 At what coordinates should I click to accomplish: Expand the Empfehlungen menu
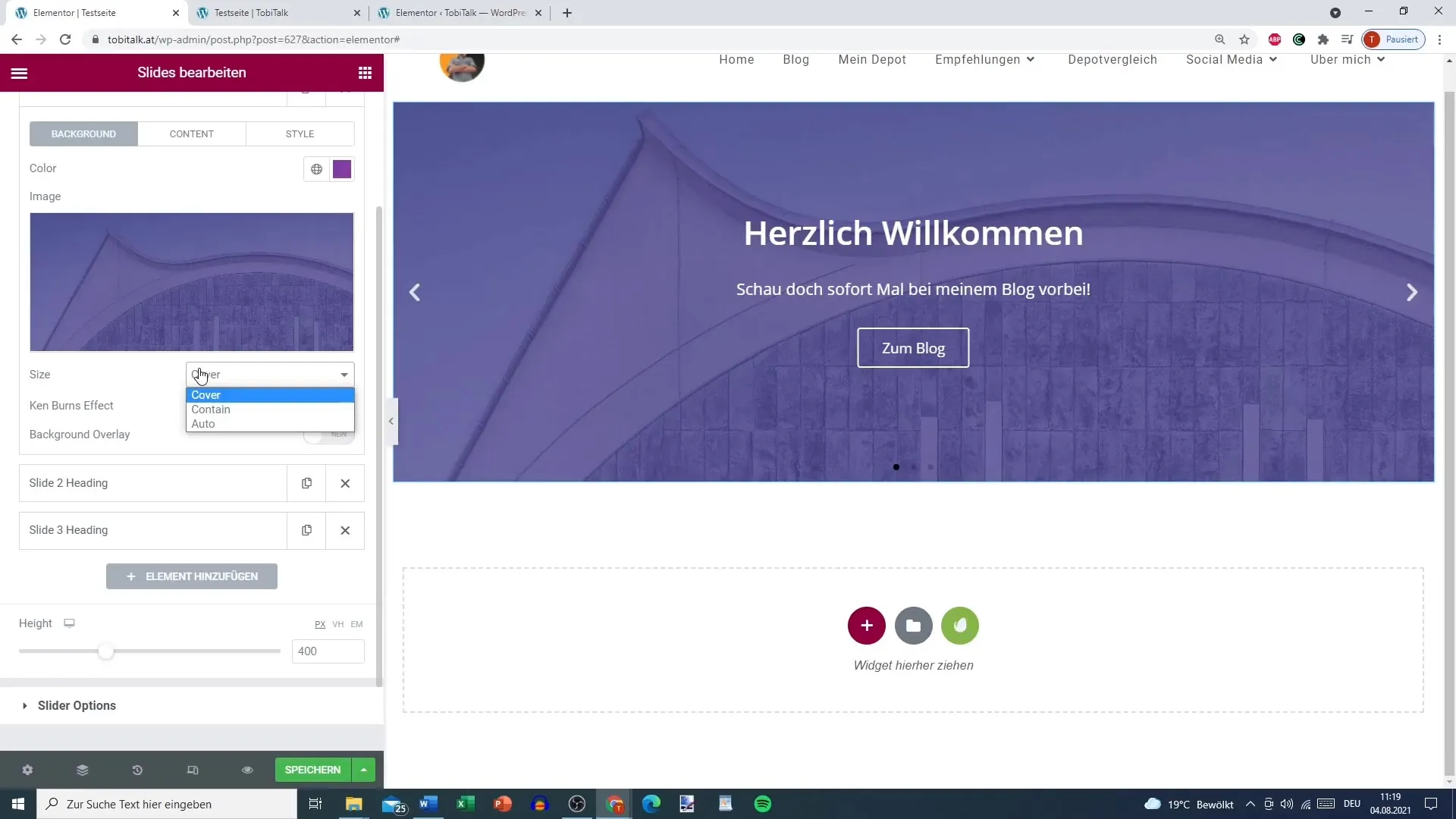coord(984,59)
